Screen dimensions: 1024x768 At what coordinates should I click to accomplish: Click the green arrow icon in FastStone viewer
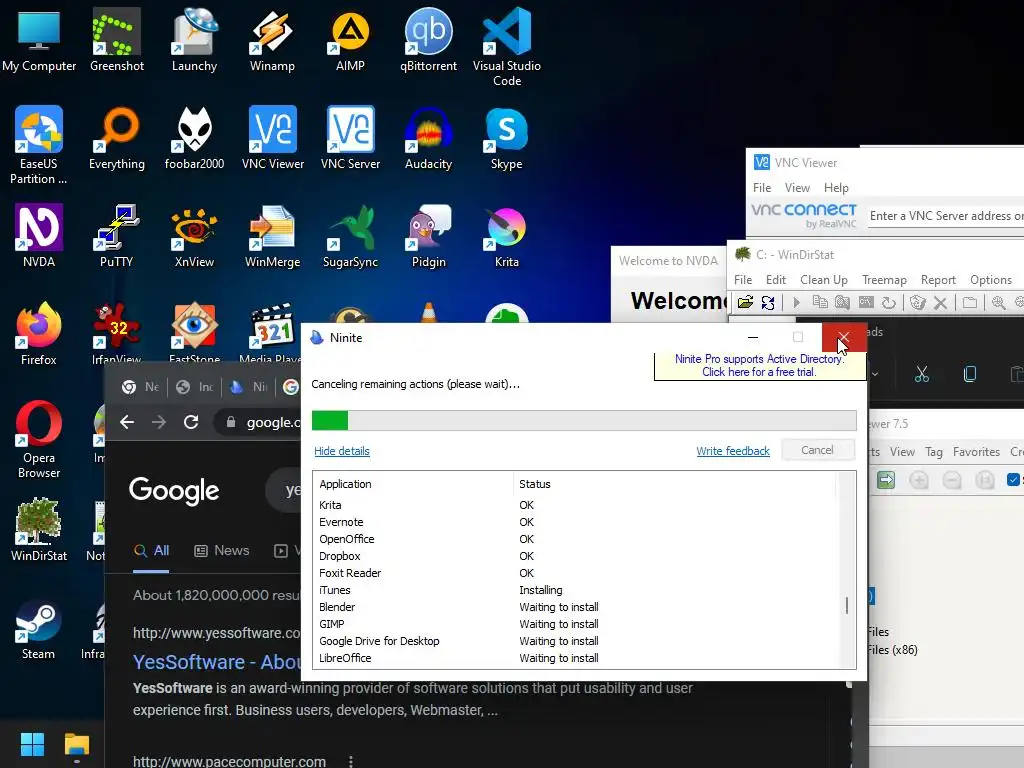coord(886,480)
